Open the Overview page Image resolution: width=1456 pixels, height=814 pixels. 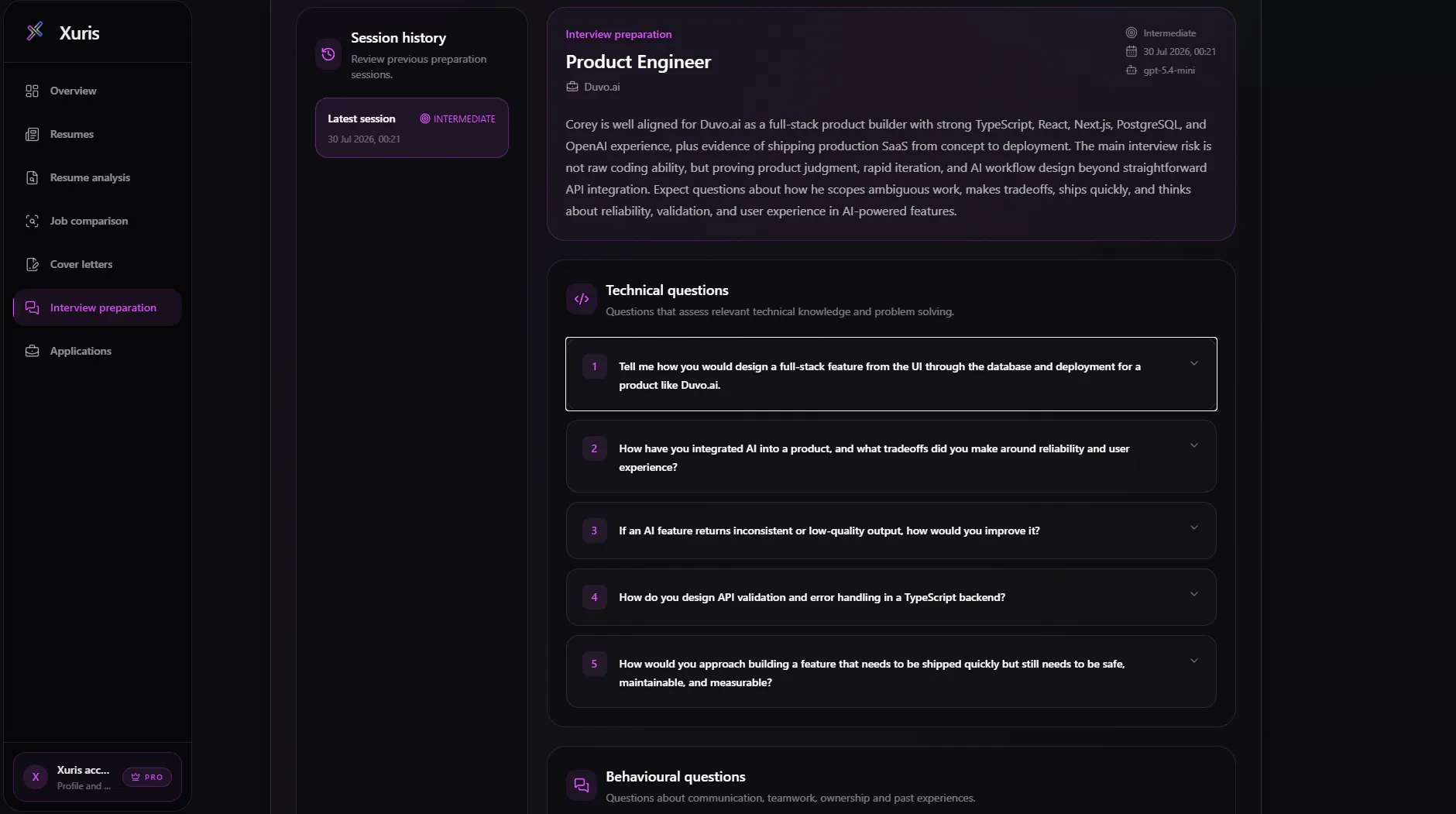click(x=98, y=91)
